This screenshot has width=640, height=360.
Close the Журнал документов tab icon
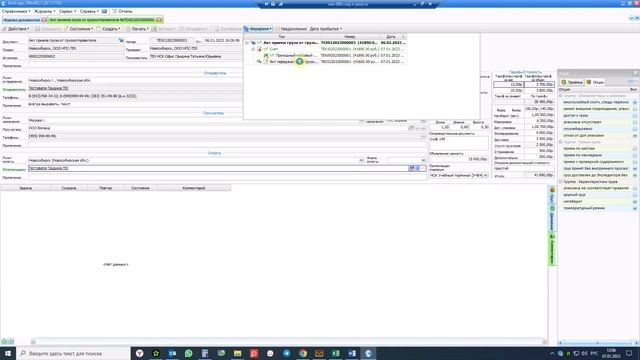(44, 20)
